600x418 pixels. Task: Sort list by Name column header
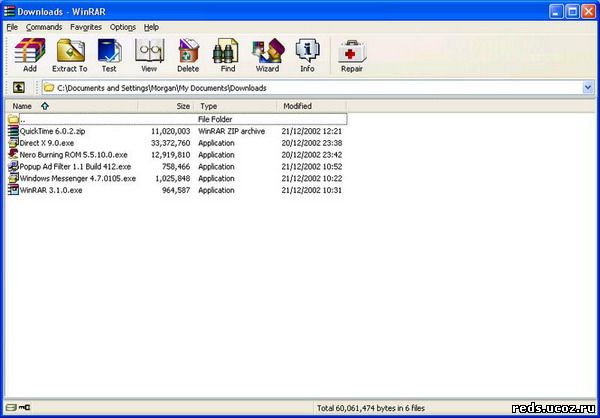point(72,106)
